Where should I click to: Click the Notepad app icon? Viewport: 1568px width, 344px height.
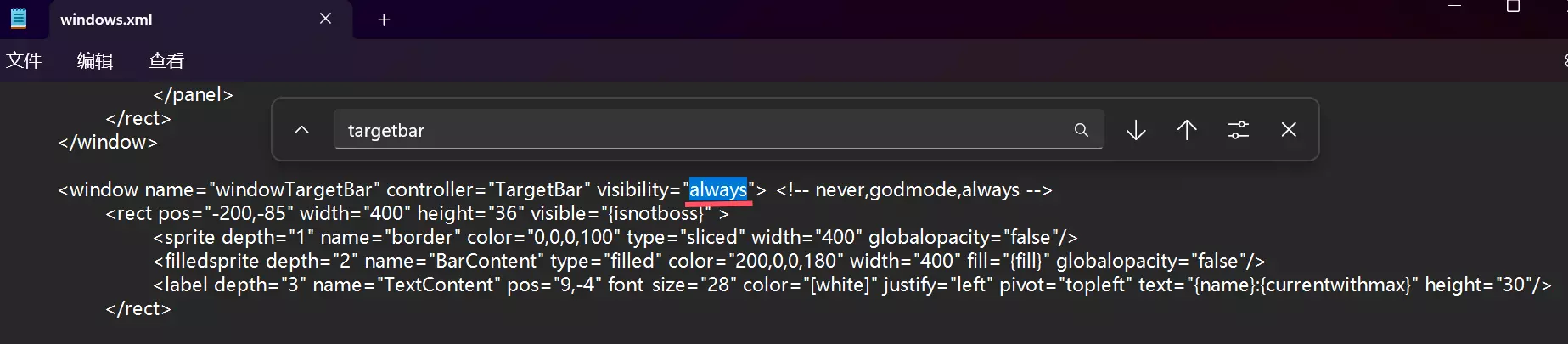click(19, 19)
